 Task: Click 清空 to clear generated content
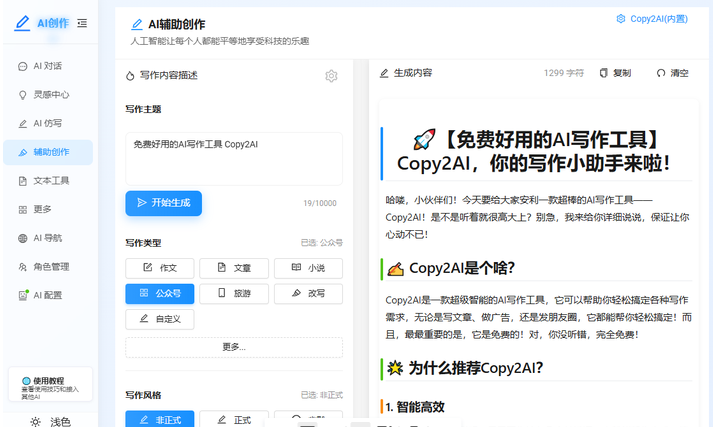click(x=673, y=73)
